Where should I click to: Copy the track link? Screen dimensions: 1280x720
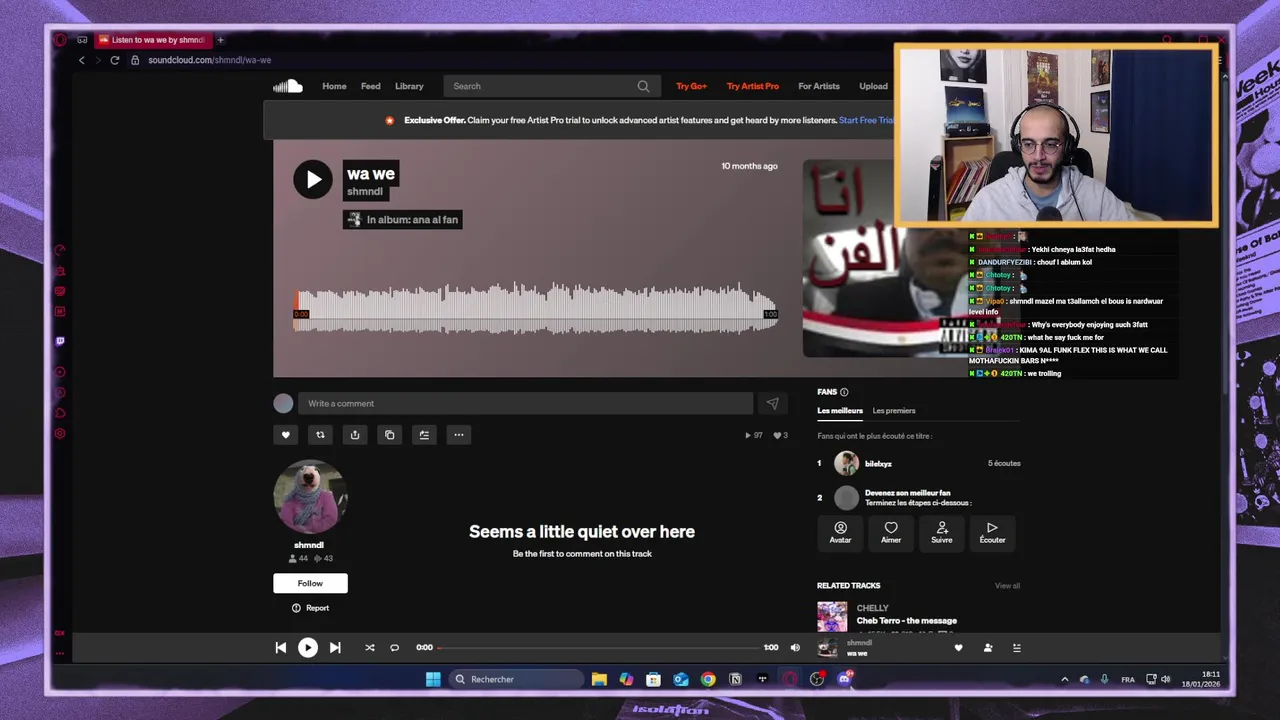click(390, 435)
